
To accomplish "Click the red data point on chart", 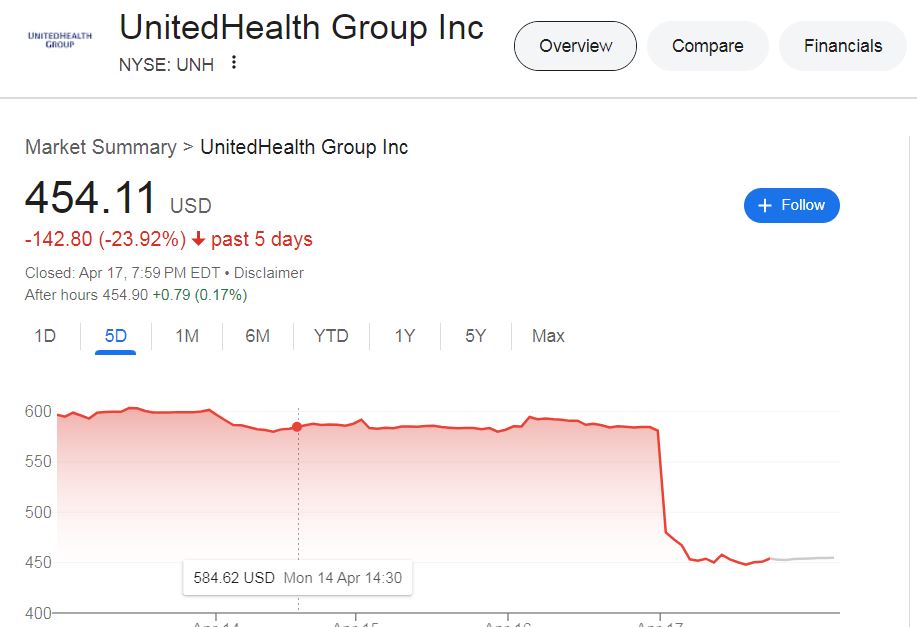I will pos(297,427).
